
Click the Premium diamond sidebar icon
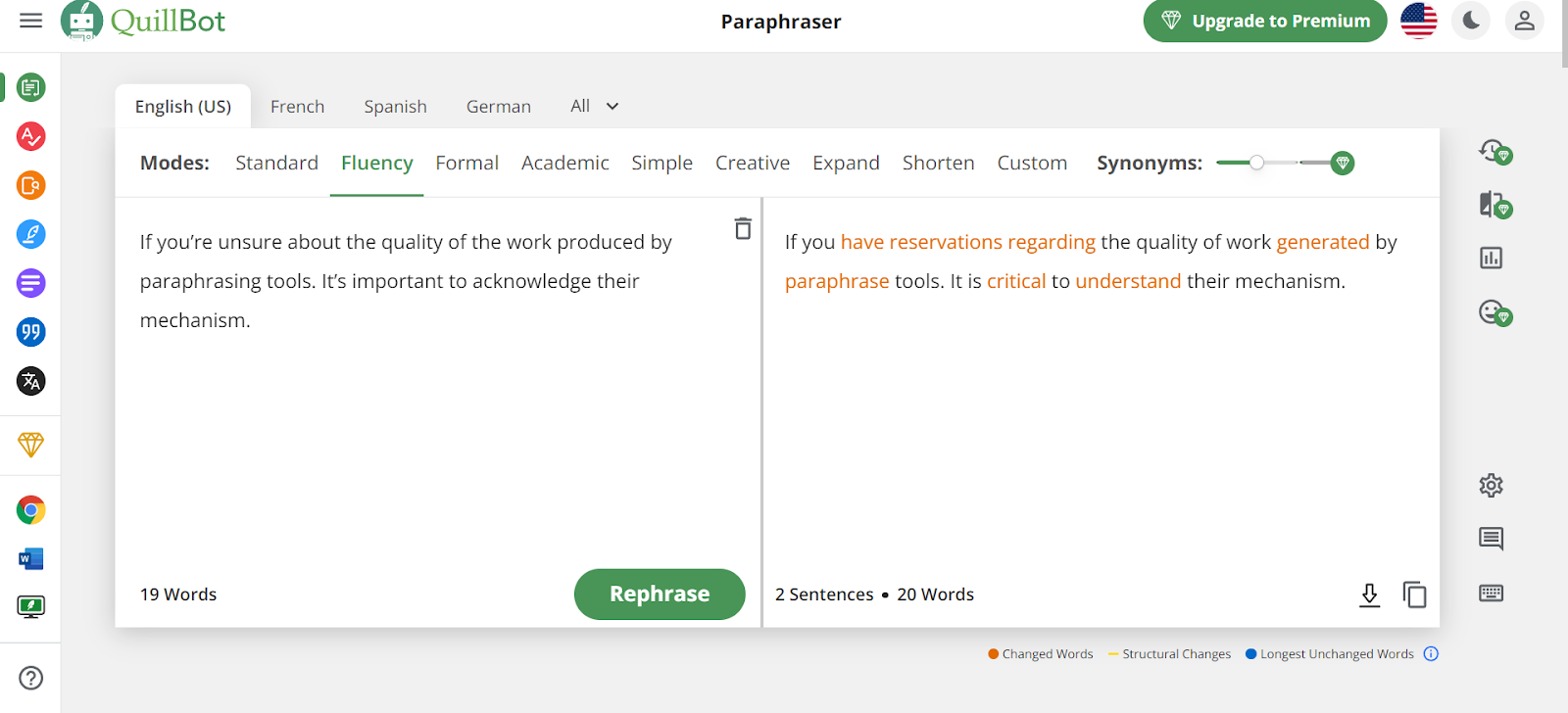(31, 445)
